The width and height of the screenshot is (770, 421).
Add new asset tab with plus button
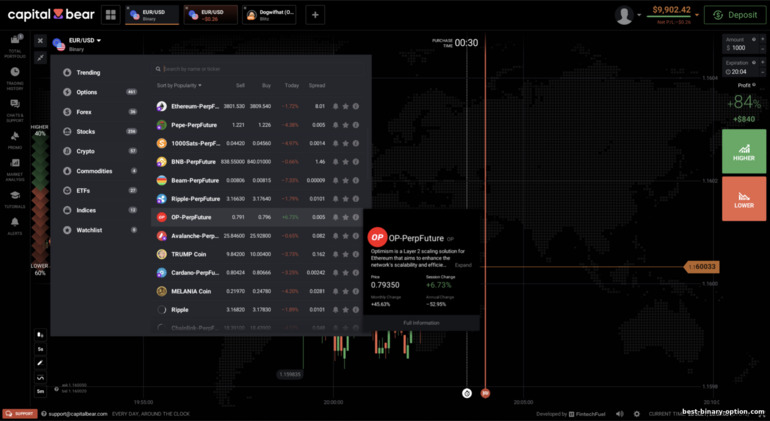pos(315,15)
